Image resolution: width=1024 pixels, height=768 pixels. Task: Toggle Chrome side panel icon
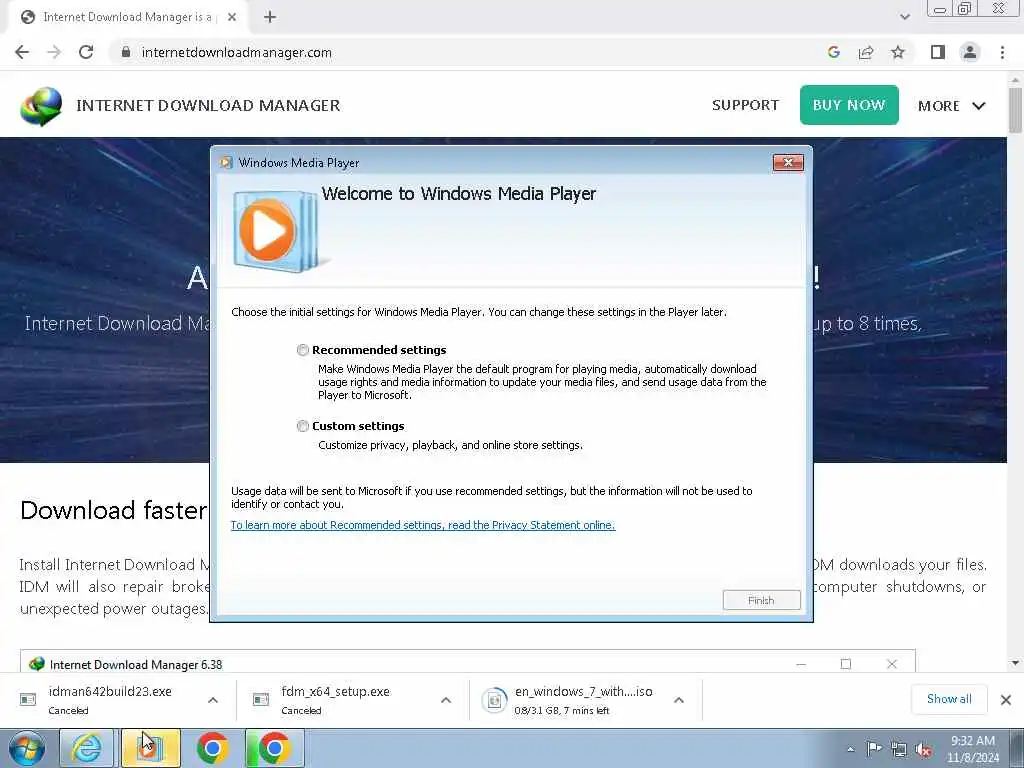pos(938,52)
